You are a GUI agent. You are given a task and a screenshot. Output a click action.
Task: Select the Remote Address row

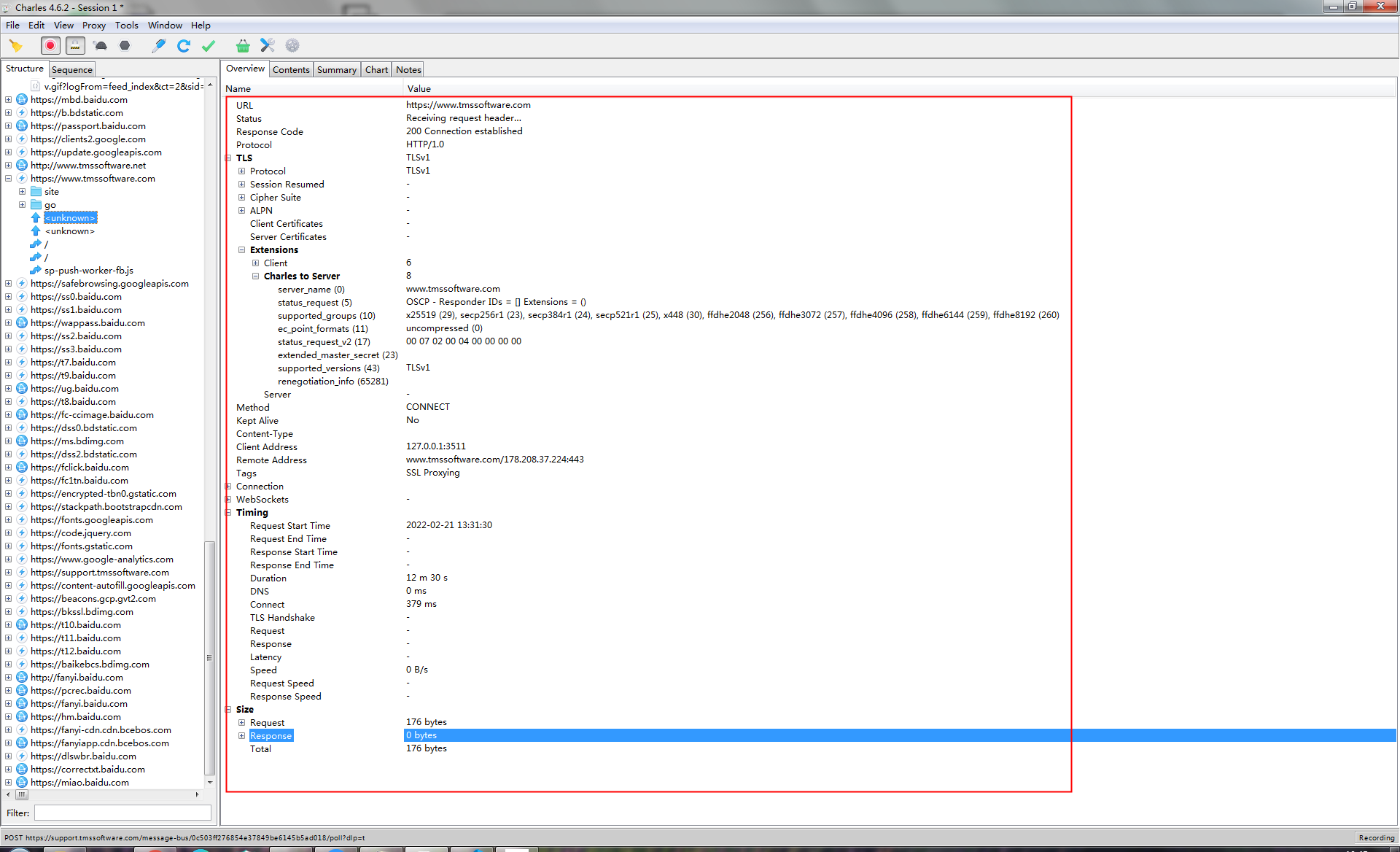[x=810, y=460]
